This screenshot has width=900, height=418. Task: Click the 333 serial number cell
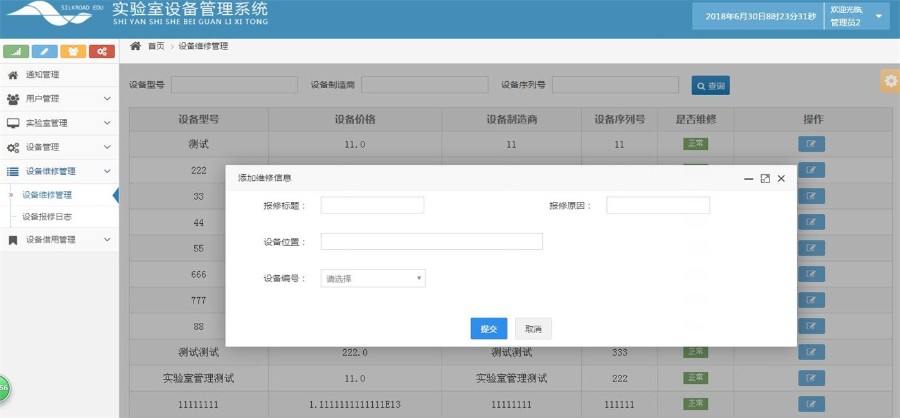coord(619,353)
